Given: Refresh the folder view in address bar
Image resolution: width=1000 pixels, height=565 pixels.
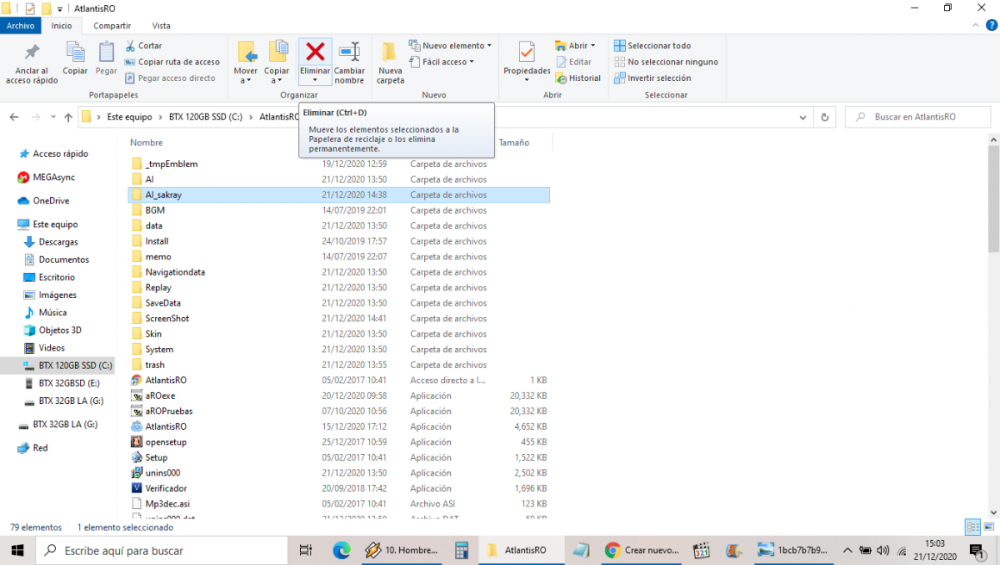Looking at the screenshot, I should click(825, 117).
